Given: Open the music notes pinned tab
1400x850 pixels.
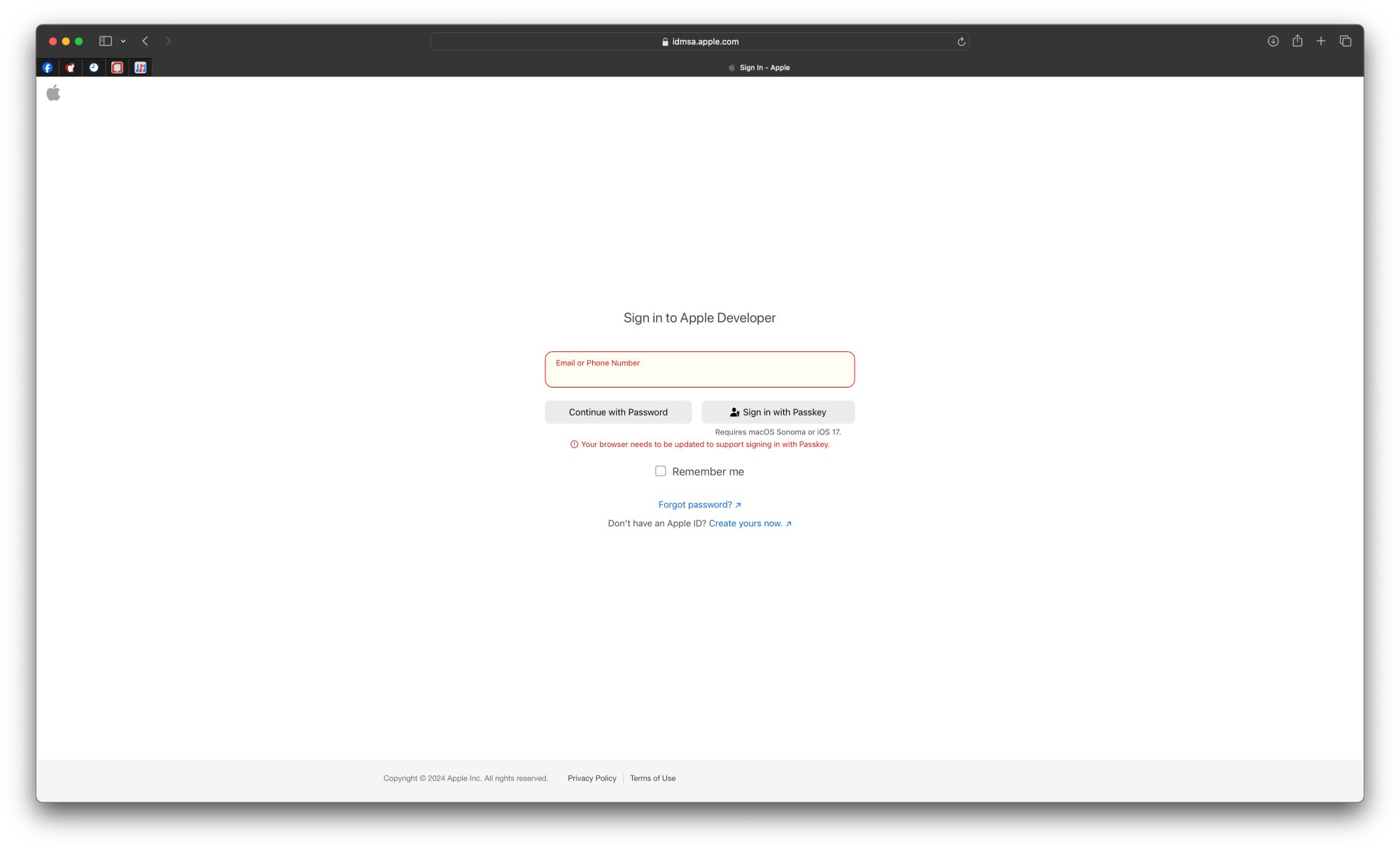Looking at the screenshot, I should [x=140, y=68].
